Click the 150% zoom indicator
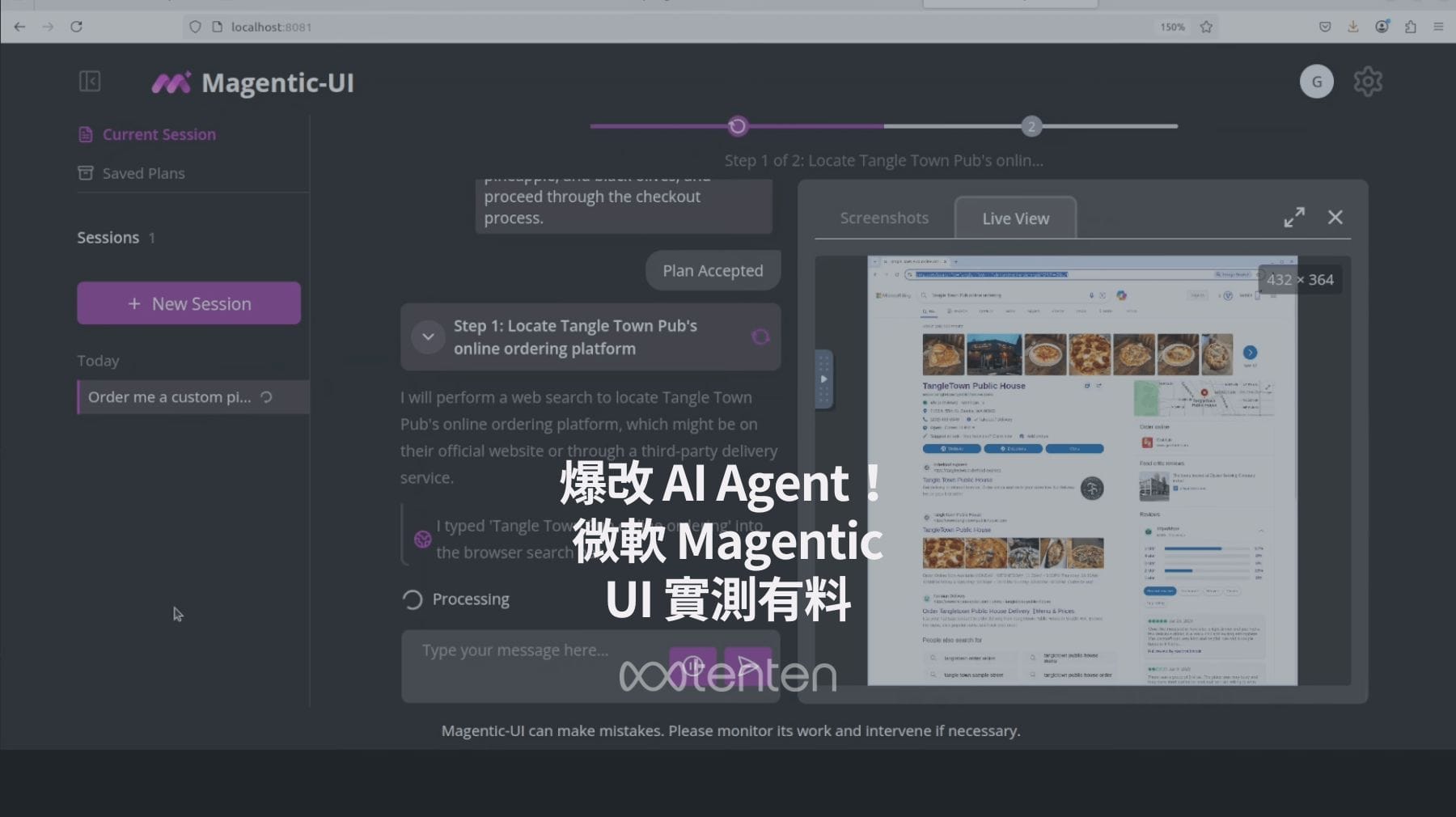 click(x=1172, y=27)
